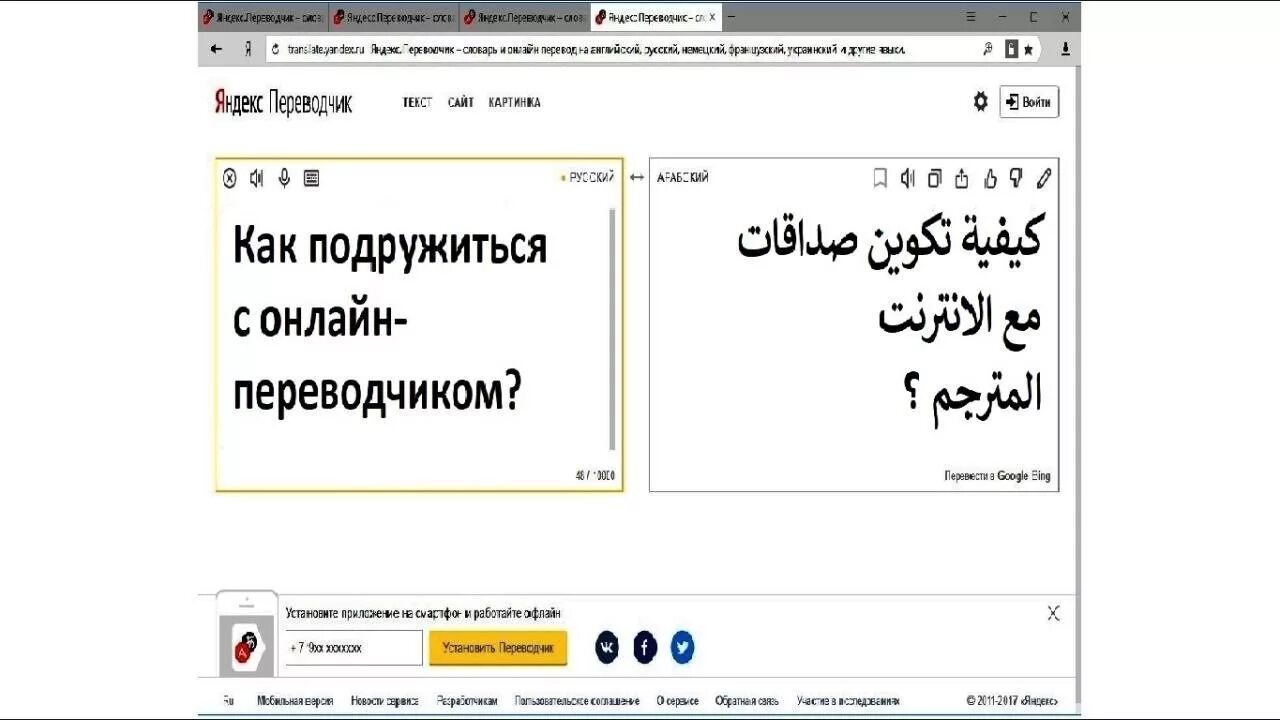Go back with the browser arrow
The height and width of the screenshot is (720, 1280).
point(217,48)
